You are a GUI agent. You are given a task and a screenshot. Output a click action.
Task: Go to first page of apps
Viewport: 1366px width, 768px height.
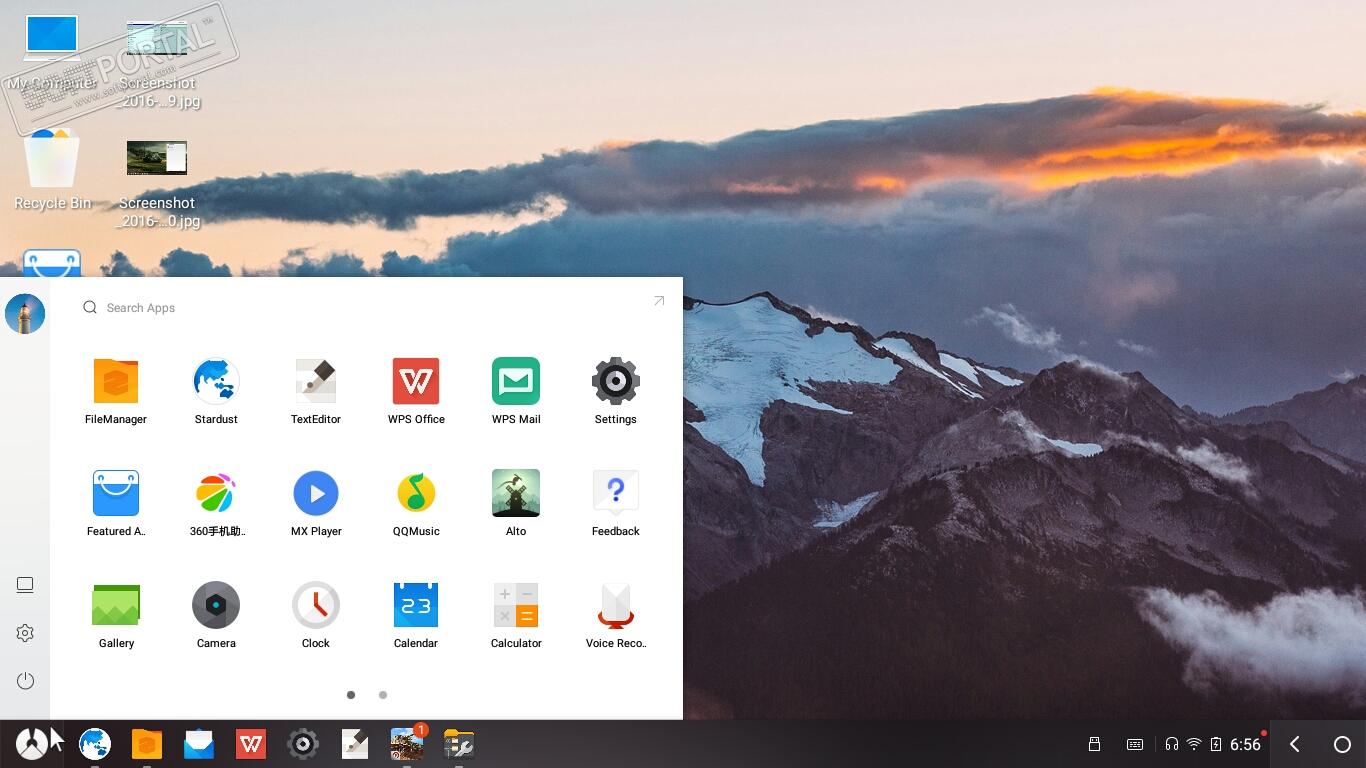[x=351, y=694]
